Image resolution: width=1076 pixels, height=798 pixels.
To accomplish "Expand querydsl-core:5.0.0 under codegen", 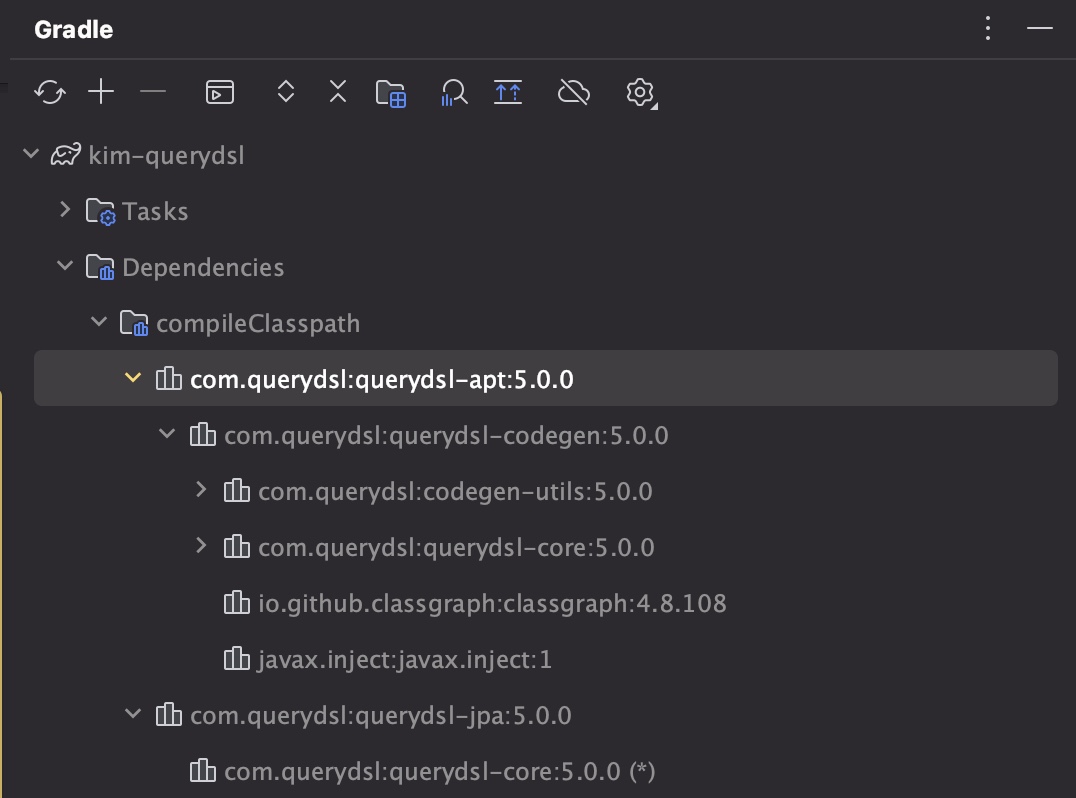I will click(x=201, y=545).
